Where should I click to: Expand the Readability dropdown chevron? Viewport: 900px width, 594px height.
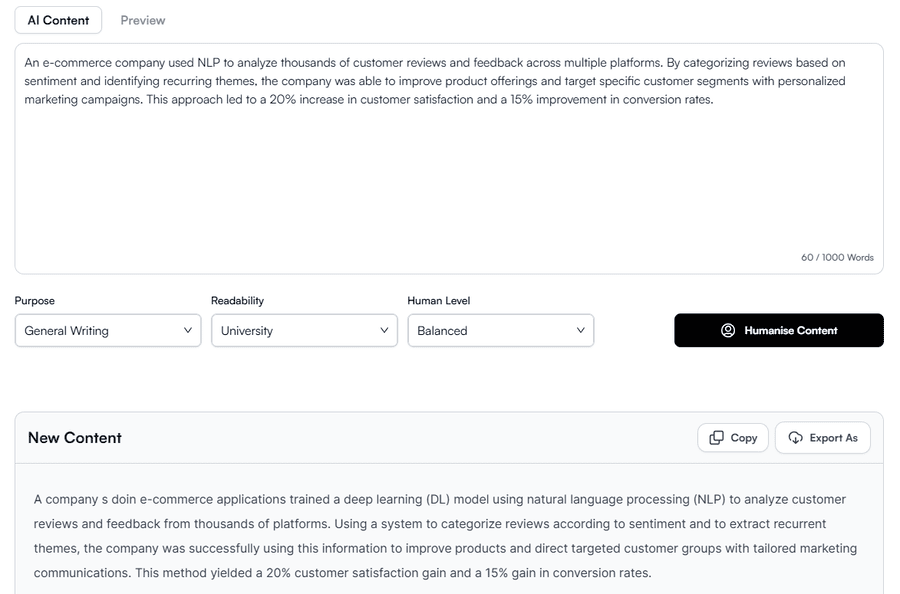coord(384,331)
